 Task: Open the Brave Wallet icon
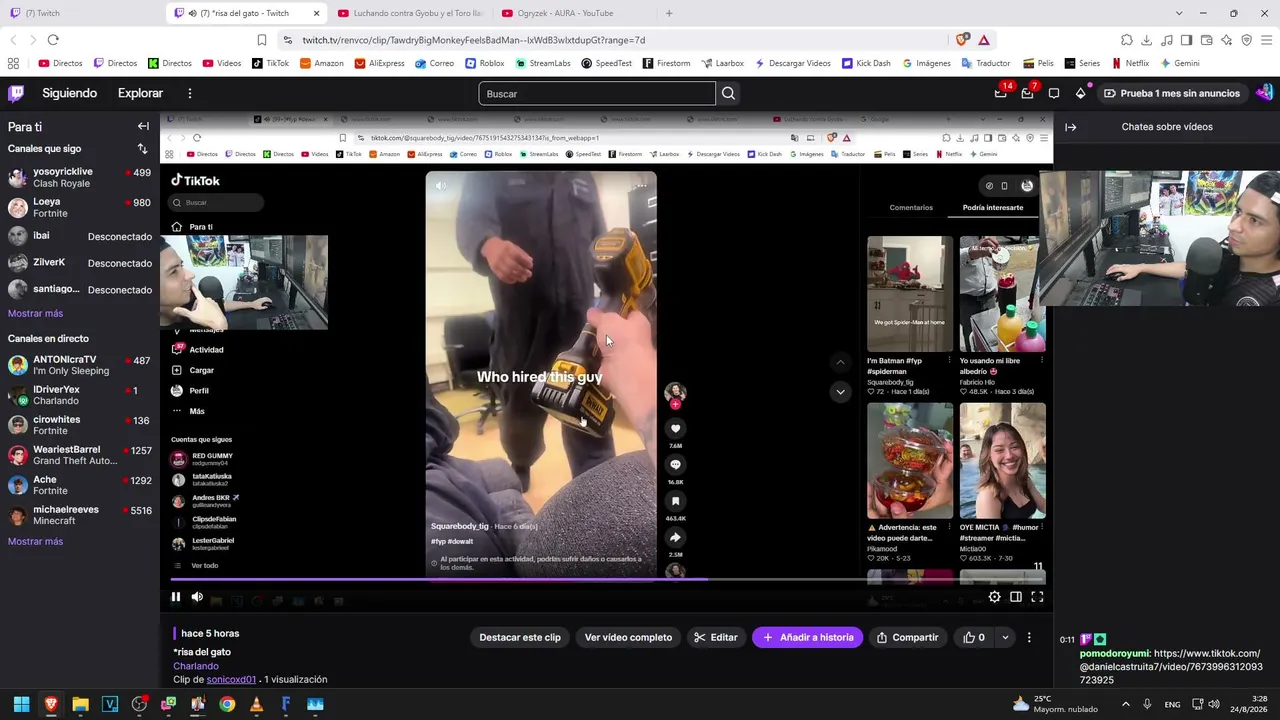click(x=1206, y=40)
